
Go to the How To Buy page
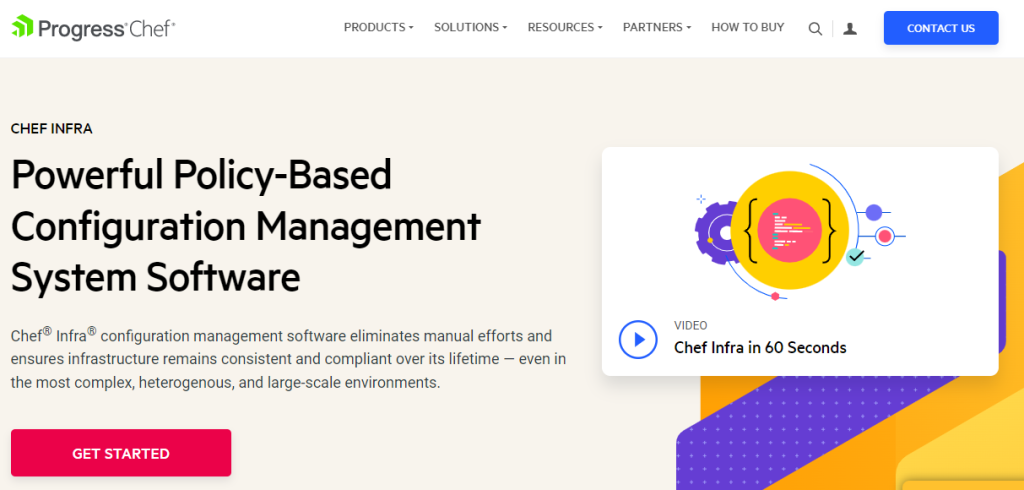(x=748, y=27)
